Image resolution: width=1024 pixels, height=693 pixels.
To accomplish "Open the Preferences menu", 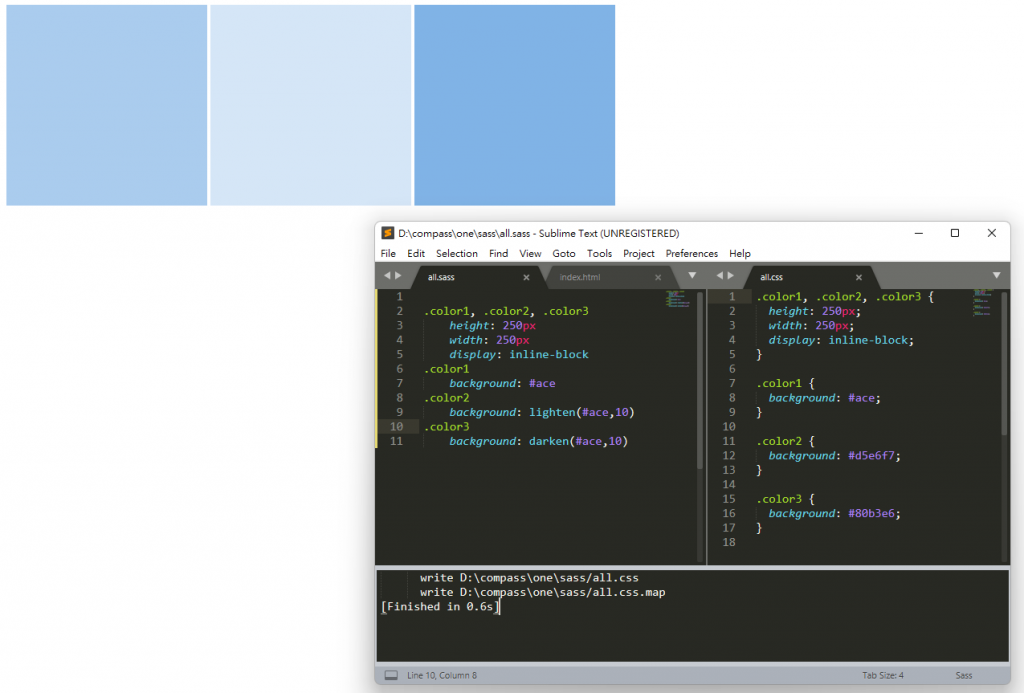I will click(x=692, y=253).
